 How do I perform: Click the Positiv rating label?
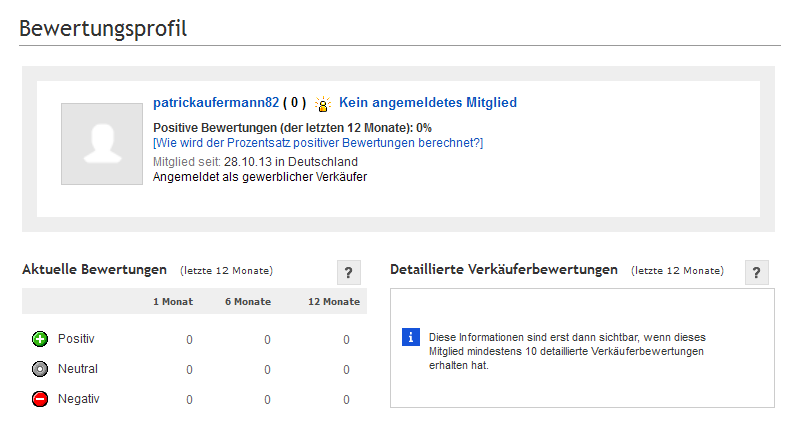click(76, 339)
